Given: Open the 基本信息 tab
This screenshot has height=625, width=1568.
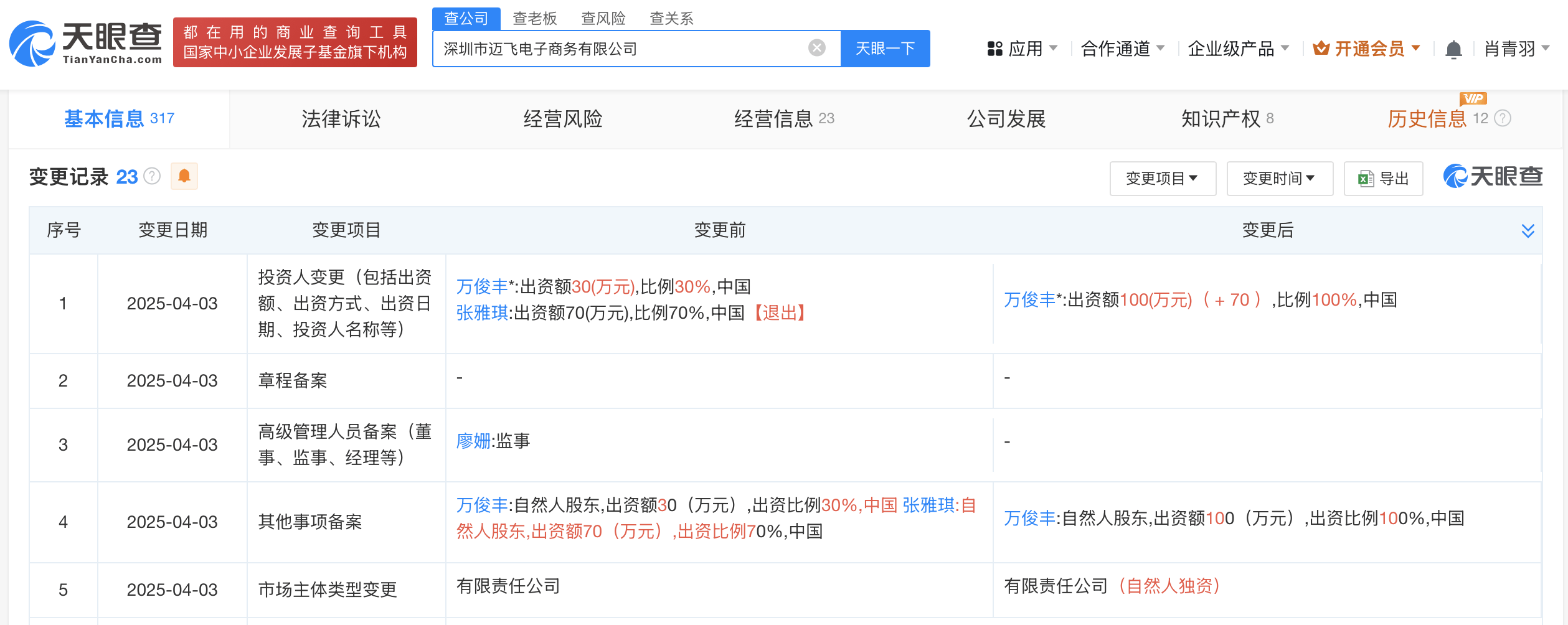Looking at the screenshot, I should [119, 118].
